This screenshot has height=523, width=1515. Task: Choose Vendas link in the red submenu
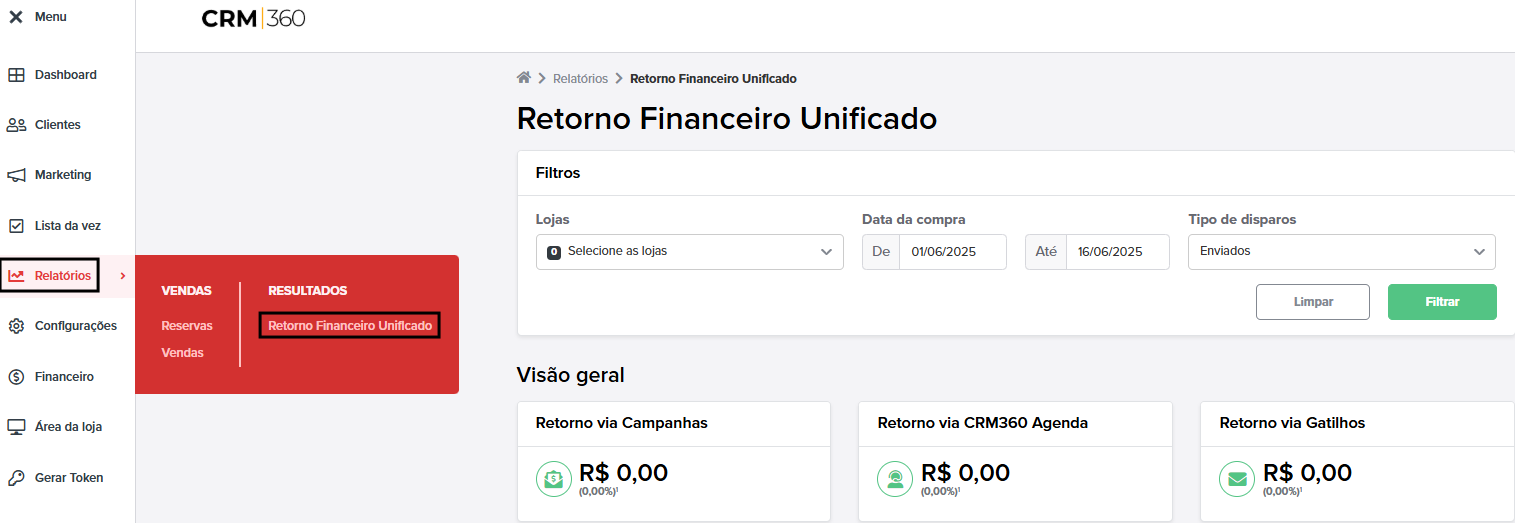click(x=182, y=353)
